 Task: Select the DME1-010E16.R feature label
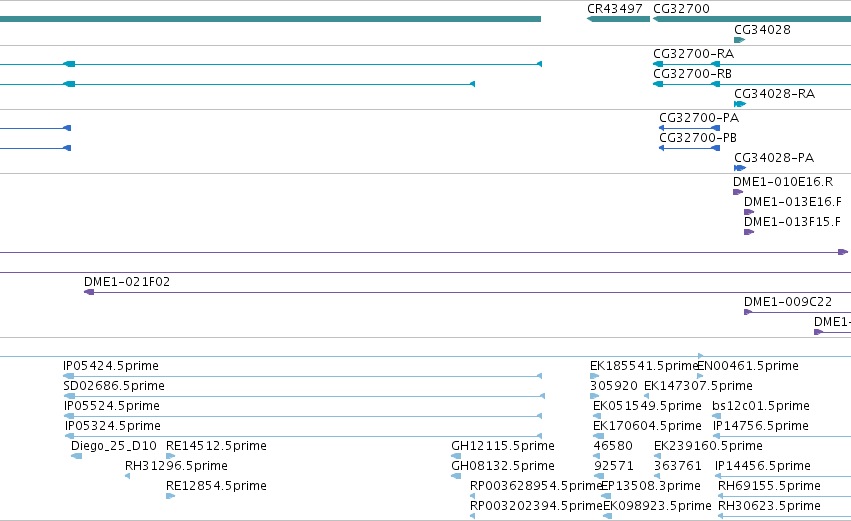point(783,182)
